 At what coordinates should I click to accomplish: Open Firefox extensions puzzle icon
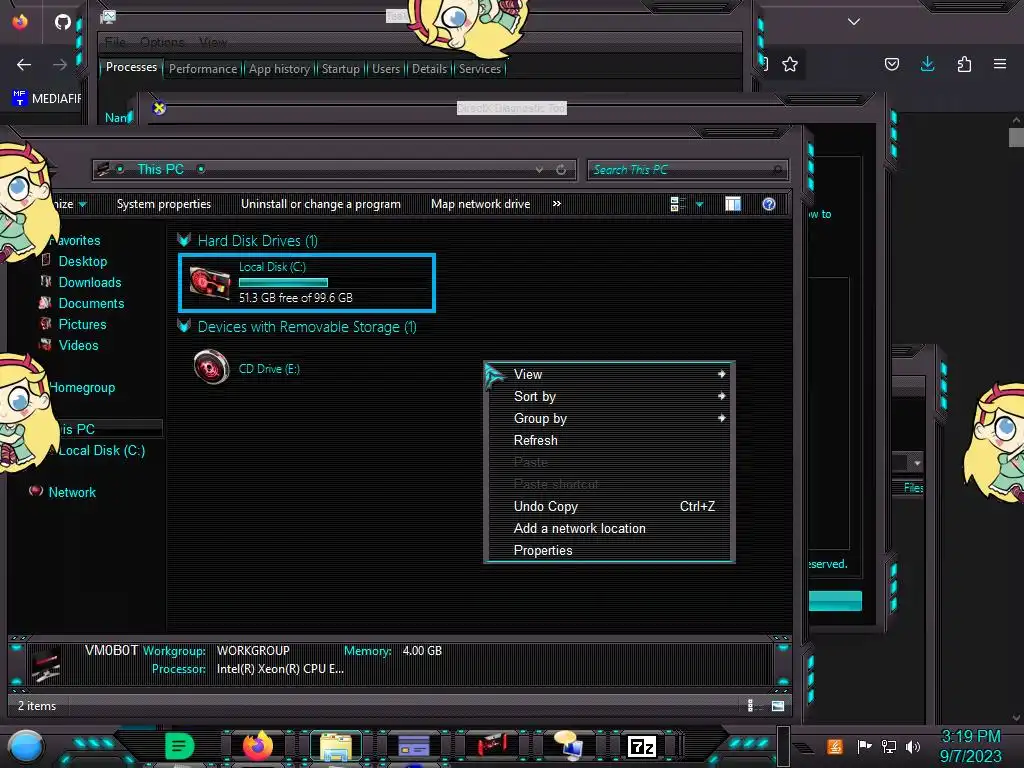(964, 64)
